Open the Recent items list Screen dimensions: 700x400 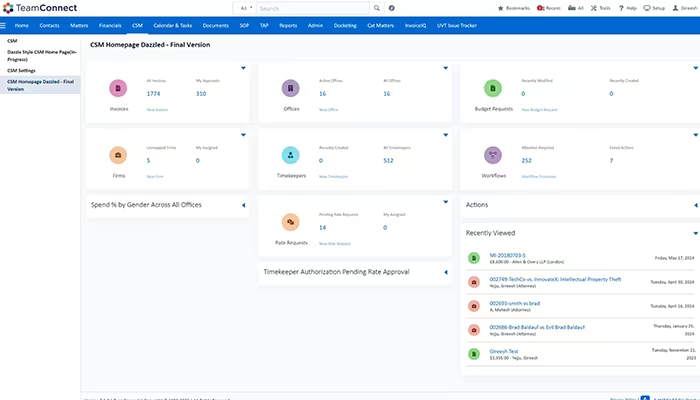549,8
